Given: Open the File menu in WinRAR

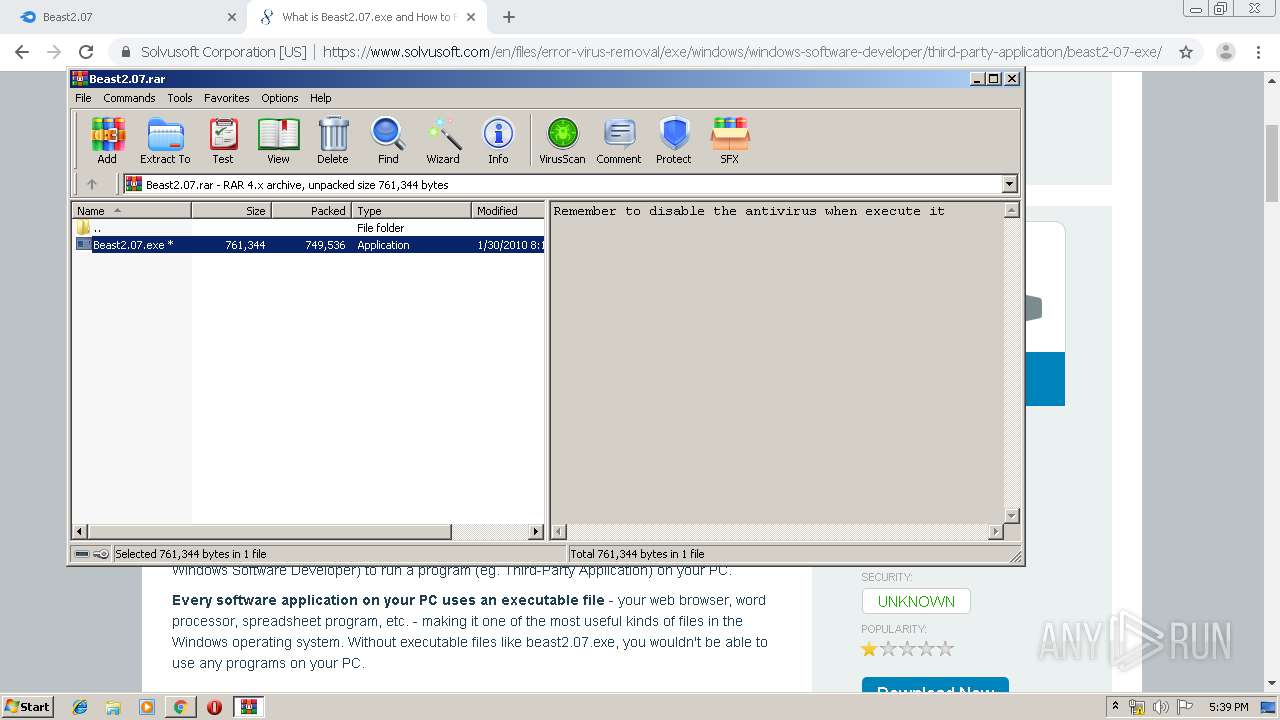Looking at the screenshot, I should pos(83,98).
